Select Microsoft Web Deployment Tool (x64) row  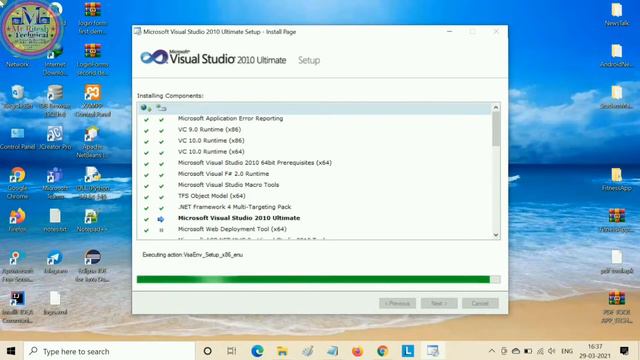coord(314,229)
